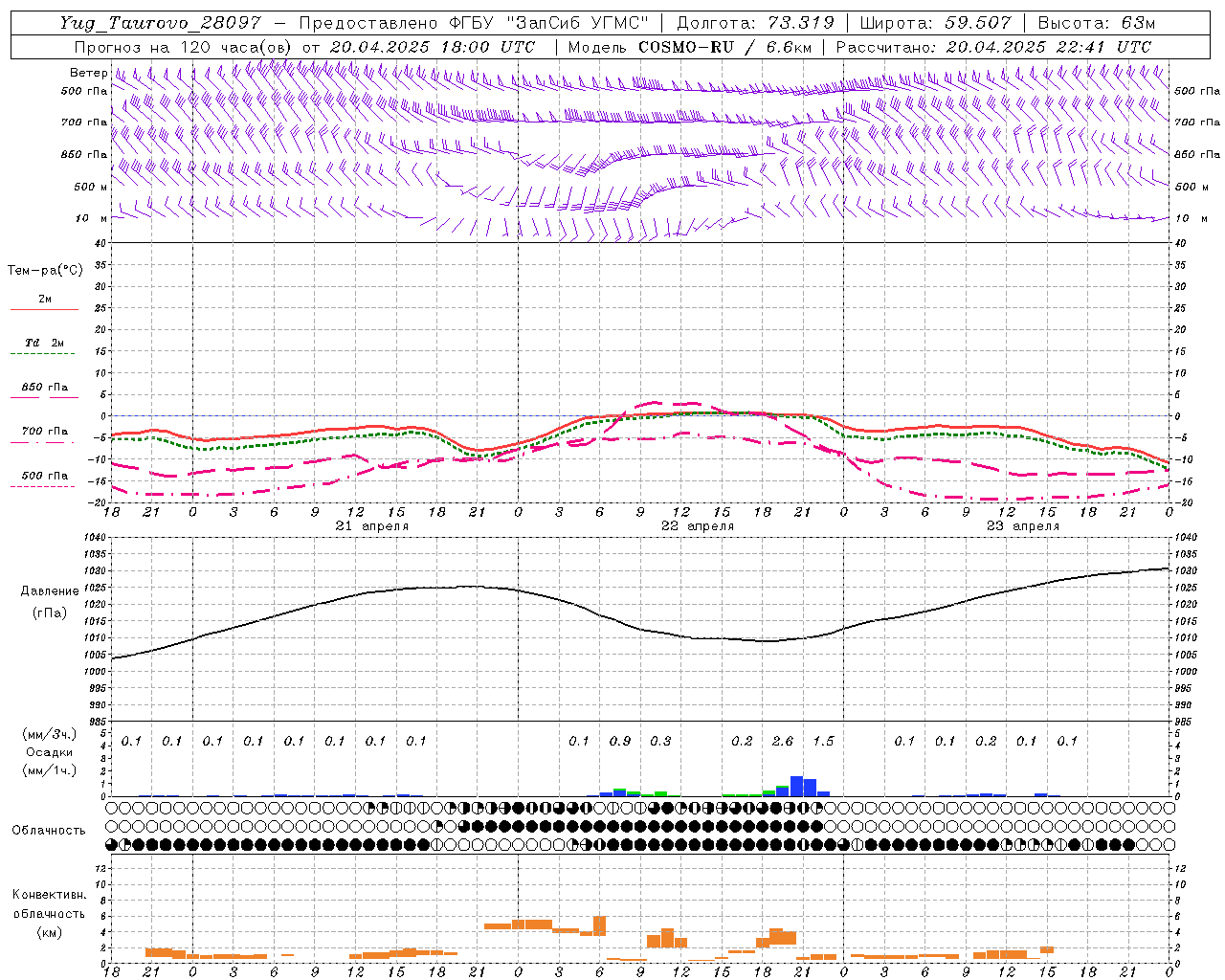Click the Td 2м dew point legend entry
Viewport: 1225px width, 980px height.
click(45, 343)
